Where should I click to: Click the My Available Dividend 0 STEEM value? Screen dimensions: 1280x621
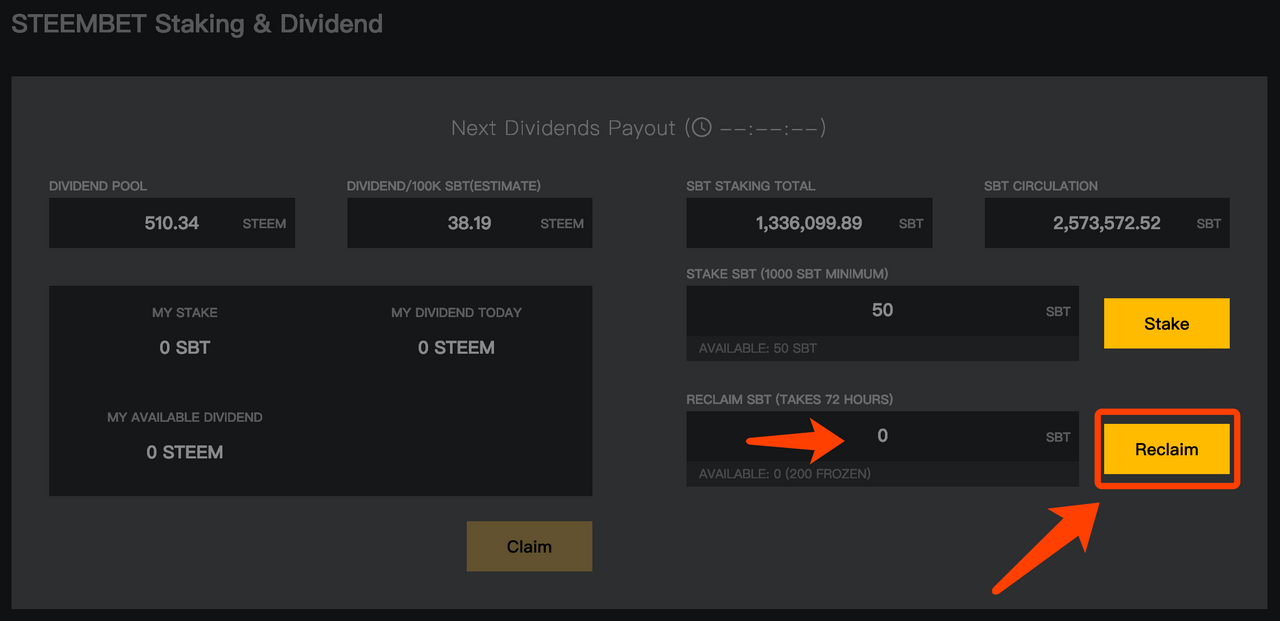coord(185,452)
